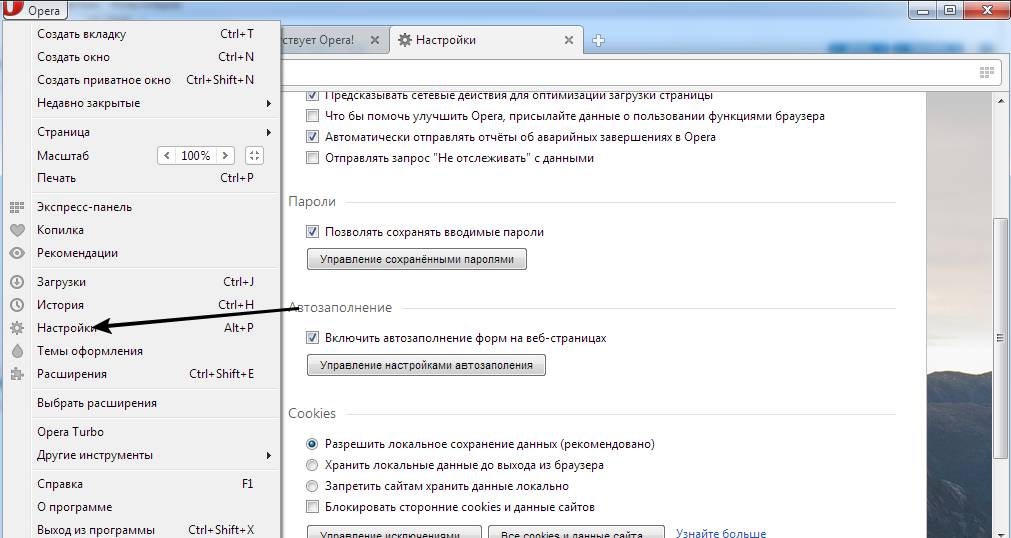The image size is (1011, 538).
Task: Toggle fullscreen icon next to zoom
Action: click(x=254, y=156)
